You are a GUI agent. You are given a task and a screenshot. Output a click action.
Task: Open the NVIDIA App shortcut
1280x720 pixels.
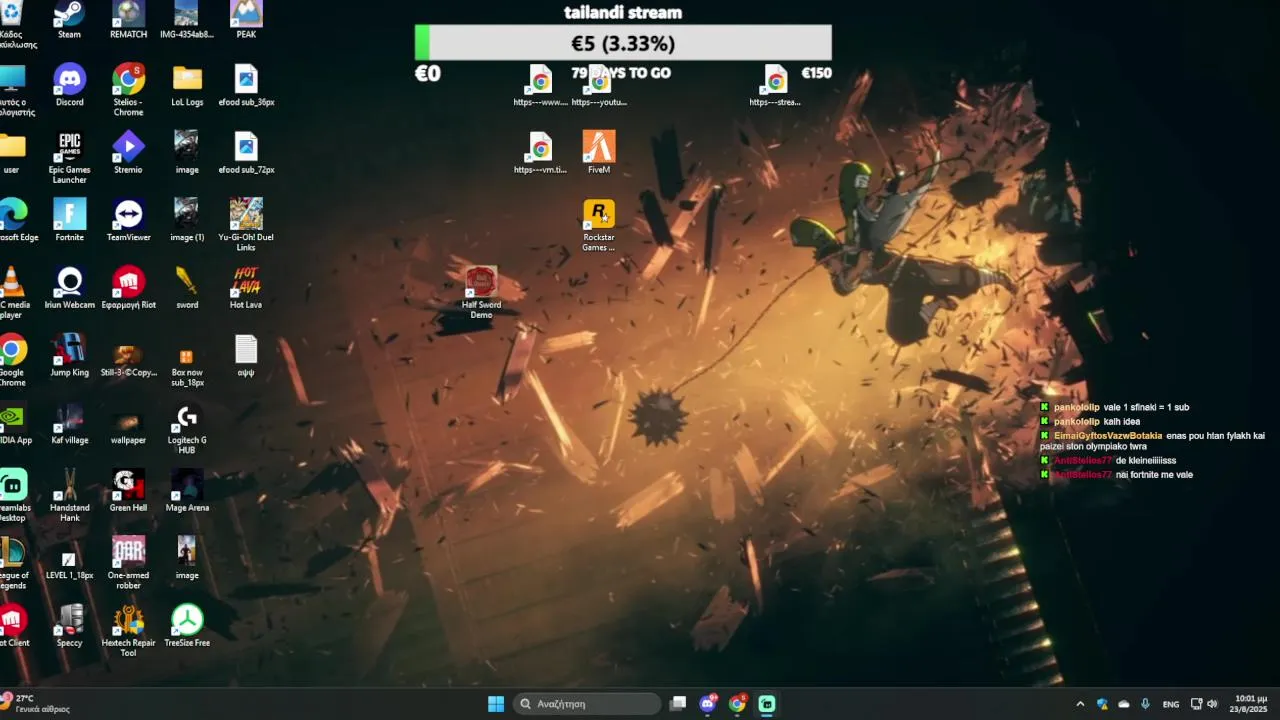tap(11, 423)
